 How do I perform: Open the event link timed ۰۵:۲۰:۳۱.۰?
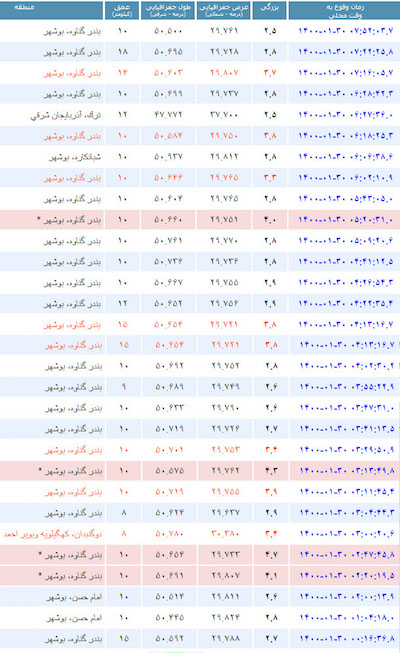point(346,219)
